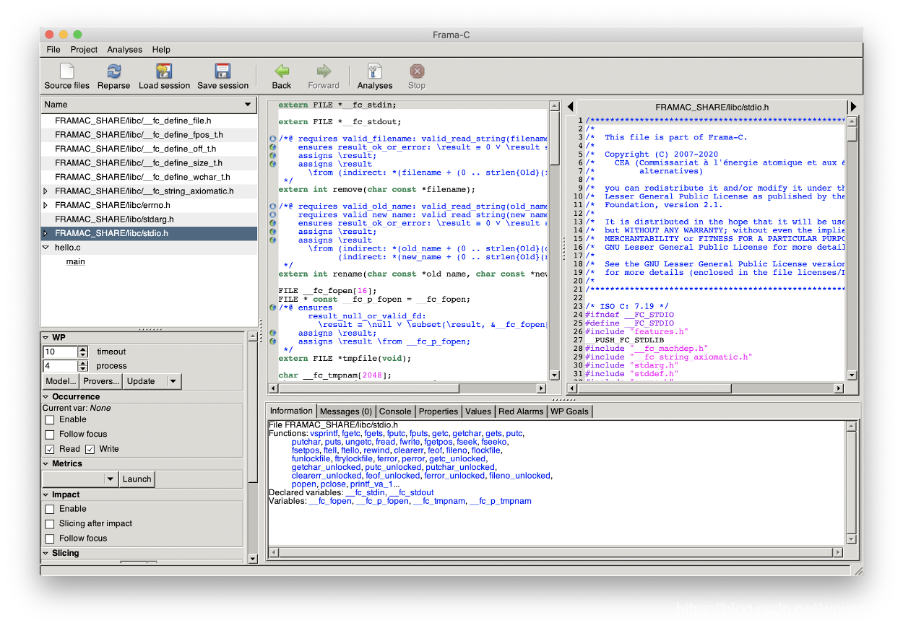Screen dimensions: 904x628
Task: Click the Provers... button
Action: click(x=100, y=381)
